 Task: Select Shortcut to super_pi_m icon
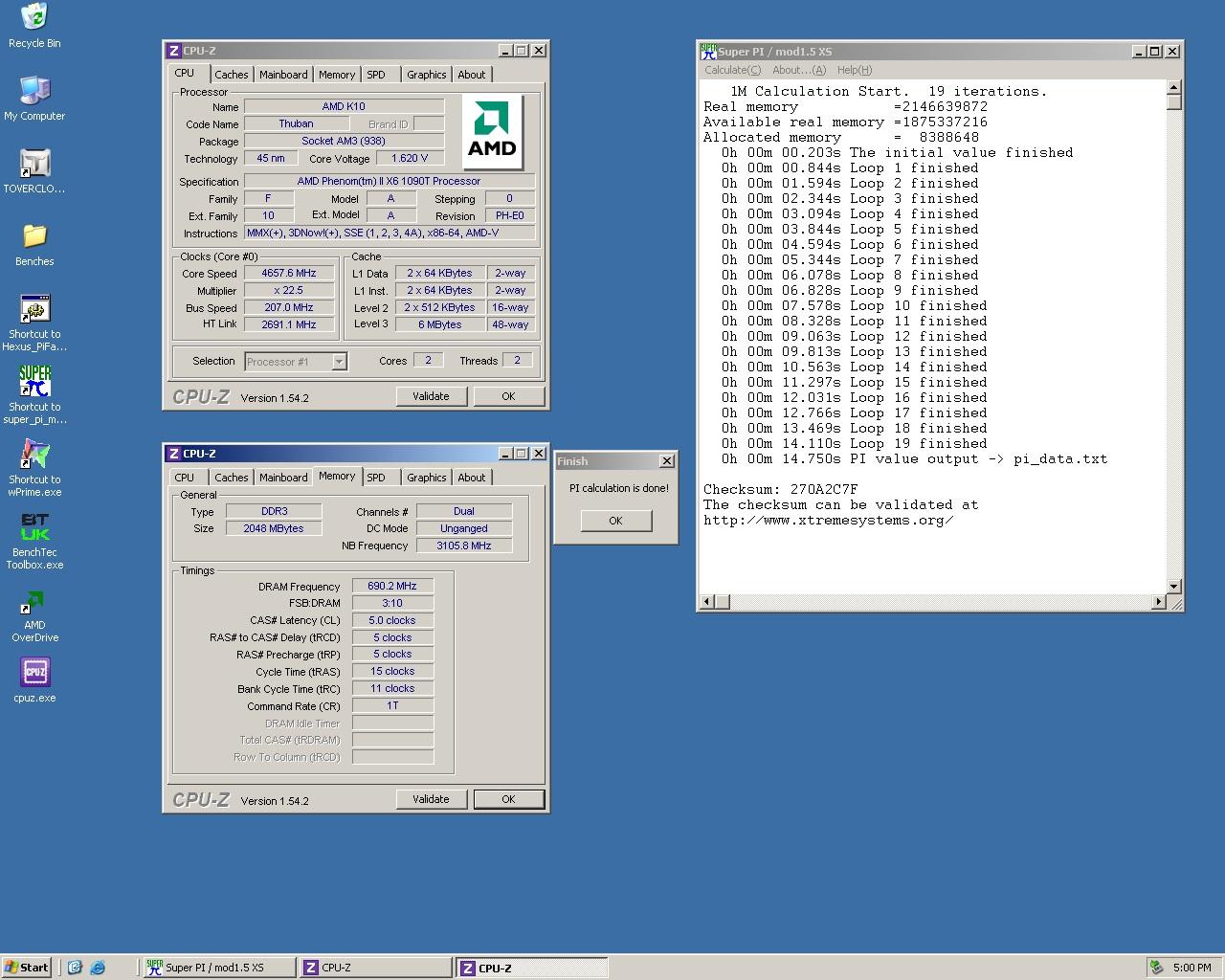point(34,395)
